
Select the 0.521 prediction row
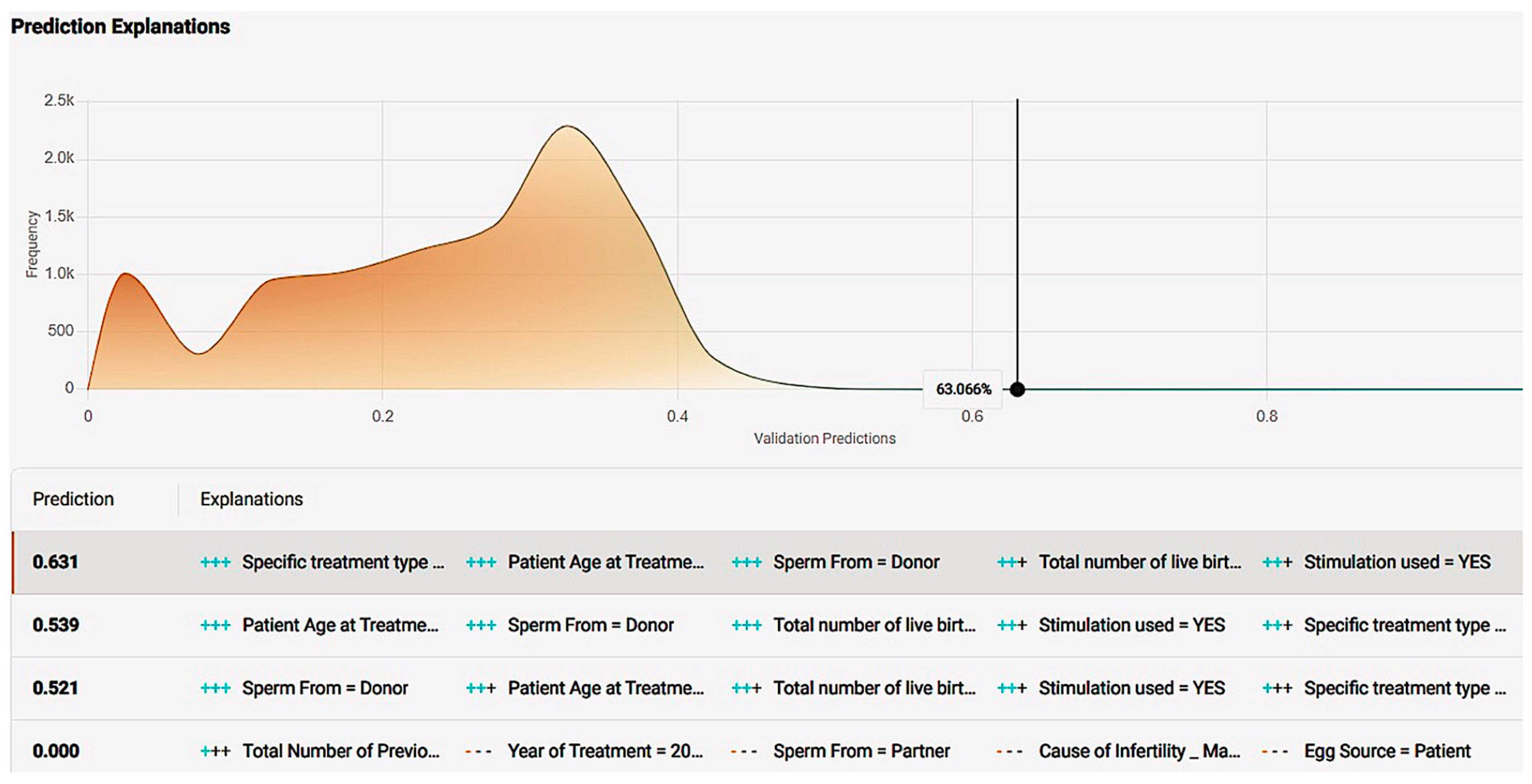point(55,688)
